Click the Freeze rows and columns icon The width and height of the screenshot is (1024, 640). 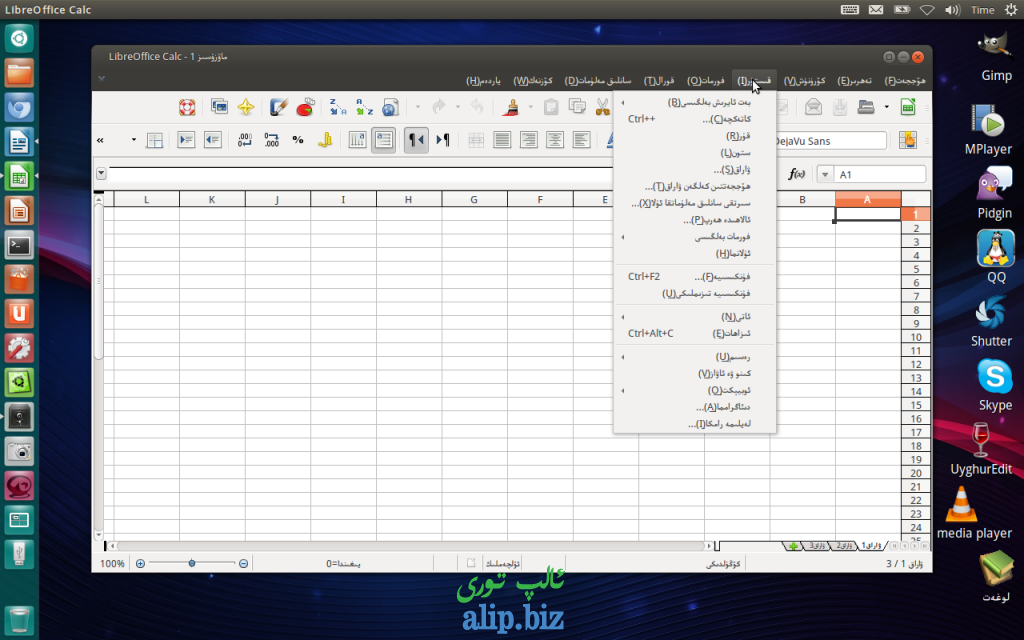pyautogui.click(x=154, y=140)
